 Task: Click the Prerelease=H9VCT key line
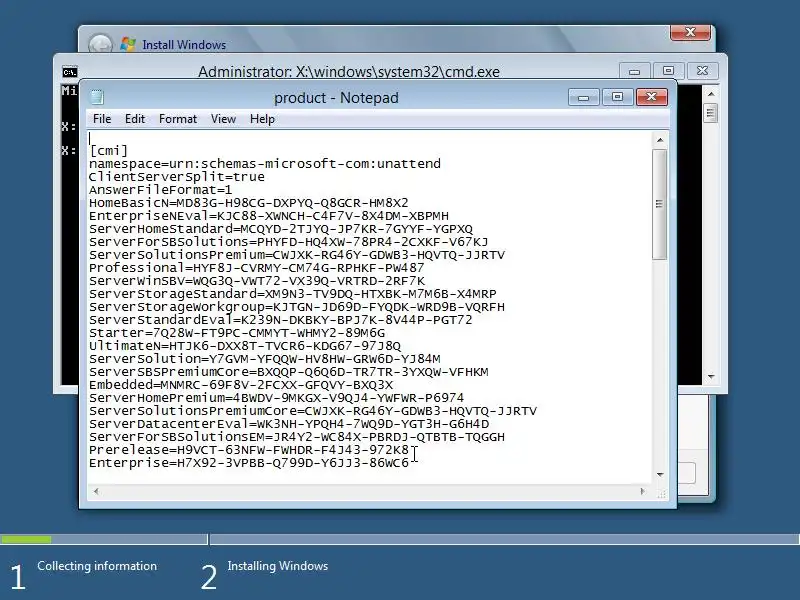pos(249,450)
